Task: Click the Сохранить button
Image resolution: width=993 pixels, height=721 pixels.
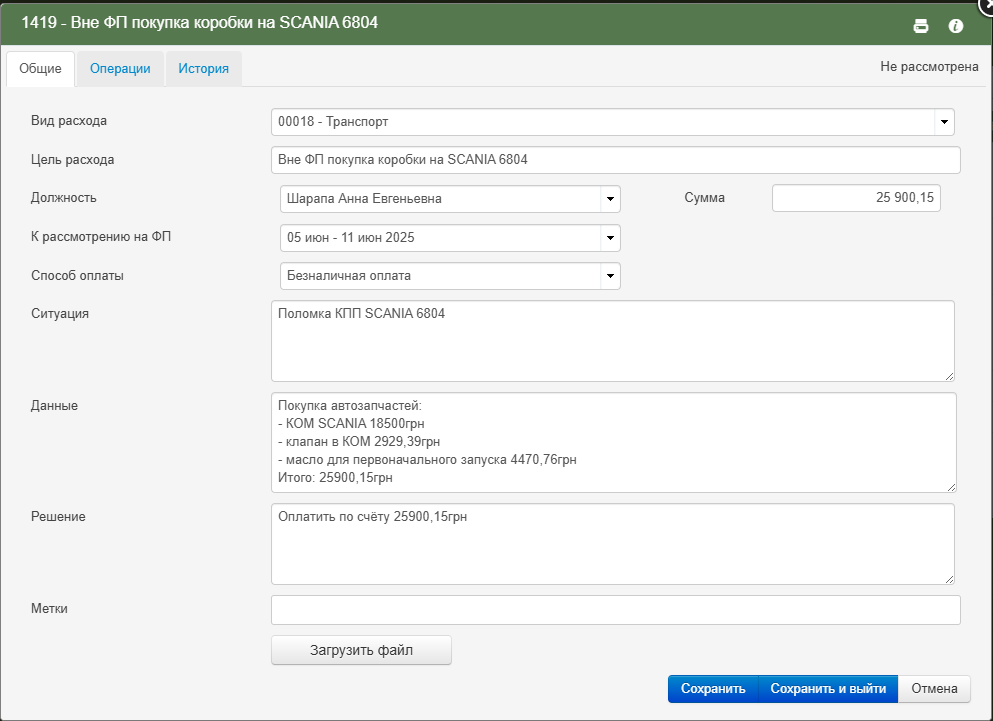Action: coord(713,689)
